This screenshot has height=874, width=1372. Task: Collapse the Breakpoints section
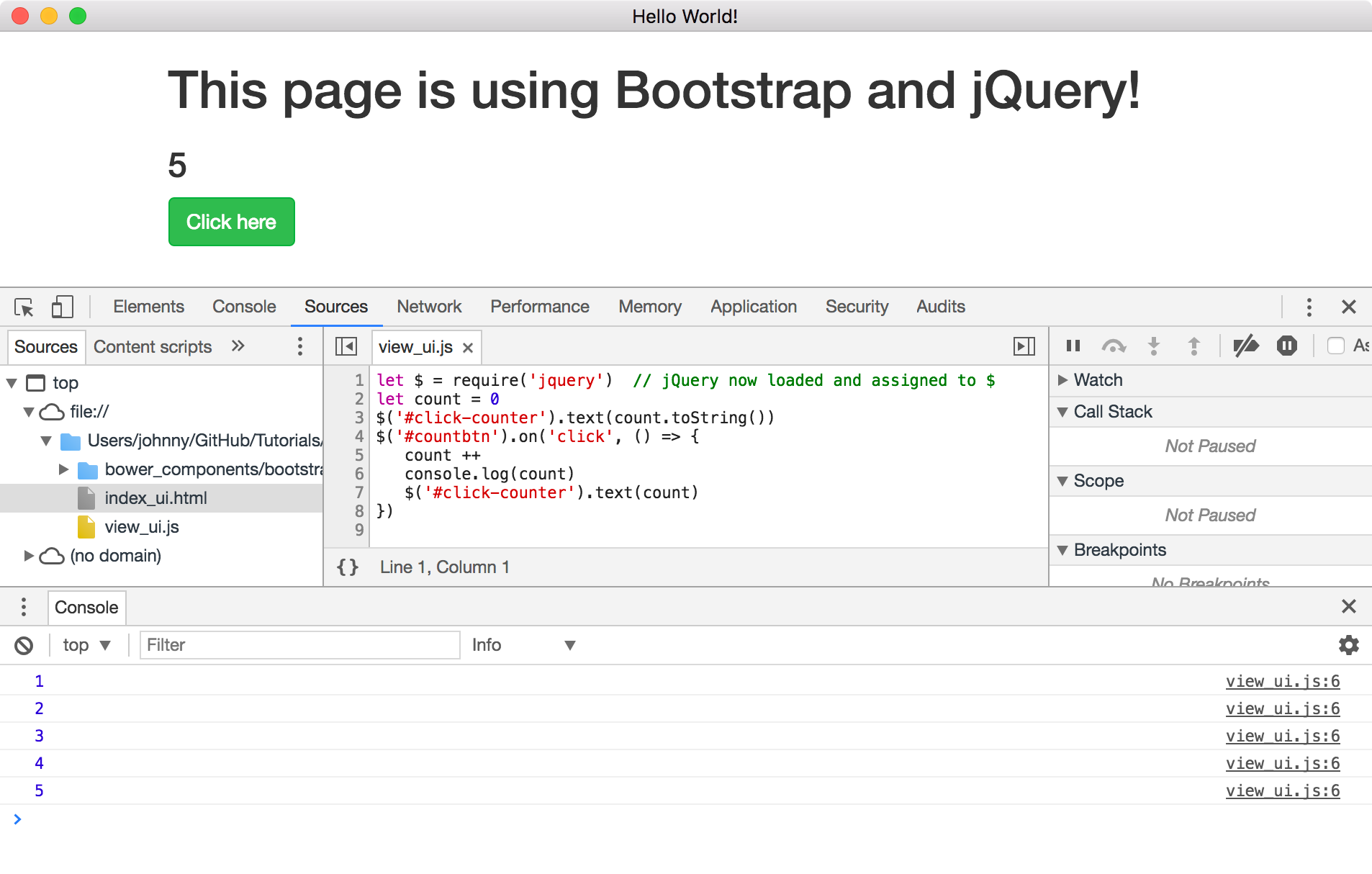point(1062,550)
